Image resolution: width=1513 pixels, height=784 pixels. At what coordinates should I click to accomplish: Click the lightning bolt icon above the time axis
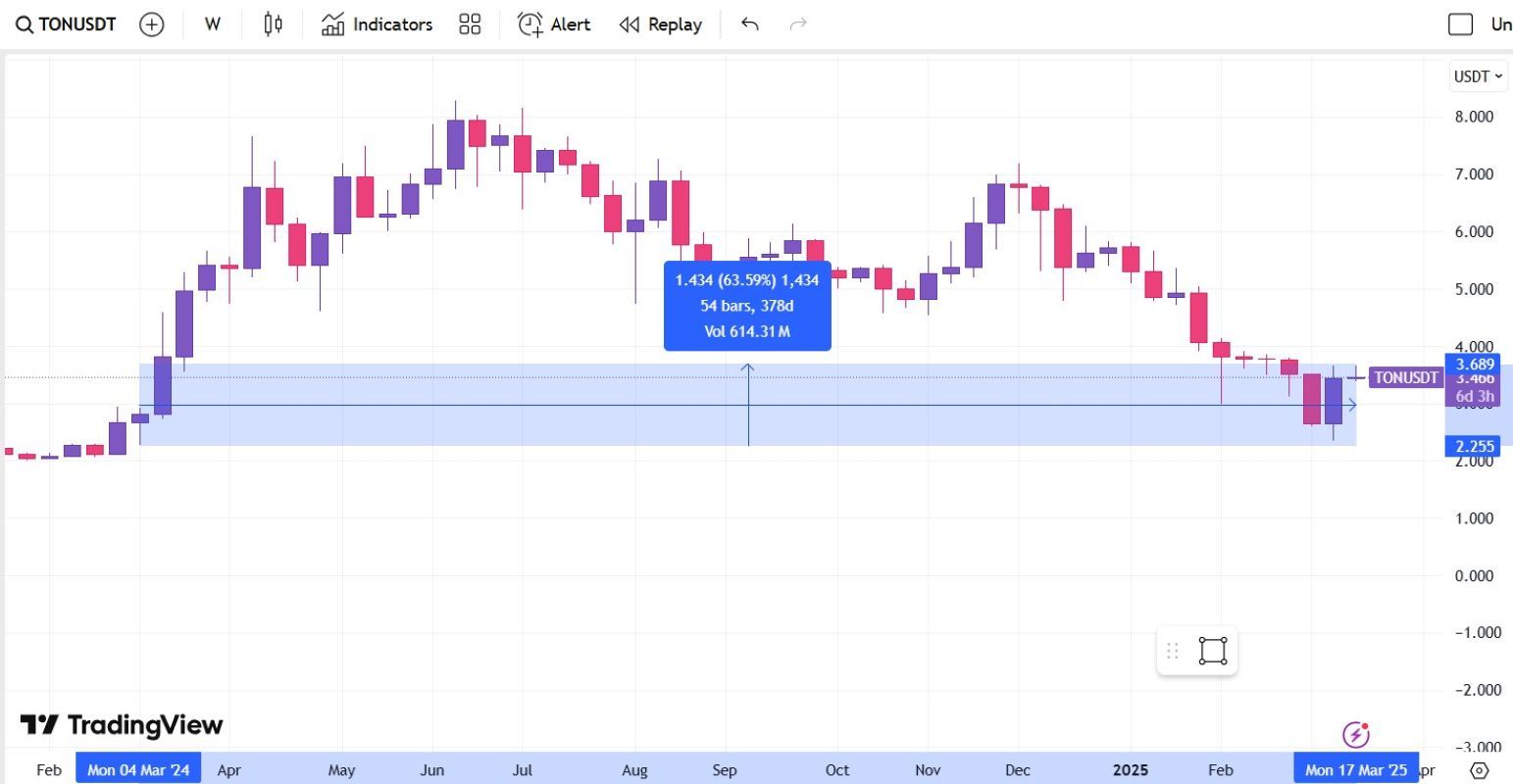[1355, 734]
